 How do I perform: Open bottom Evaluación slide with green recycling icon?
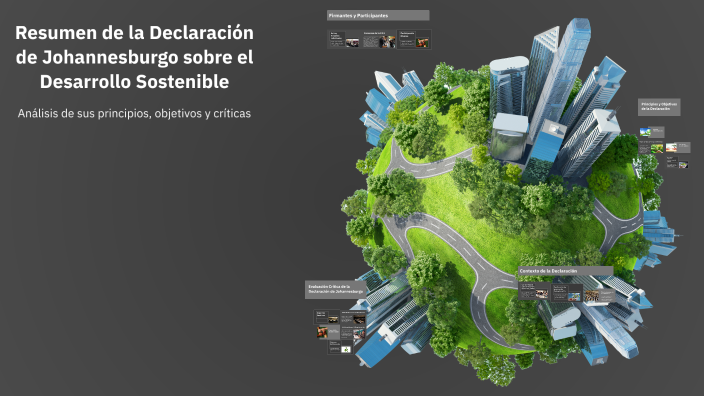click(x=340, y=347)
